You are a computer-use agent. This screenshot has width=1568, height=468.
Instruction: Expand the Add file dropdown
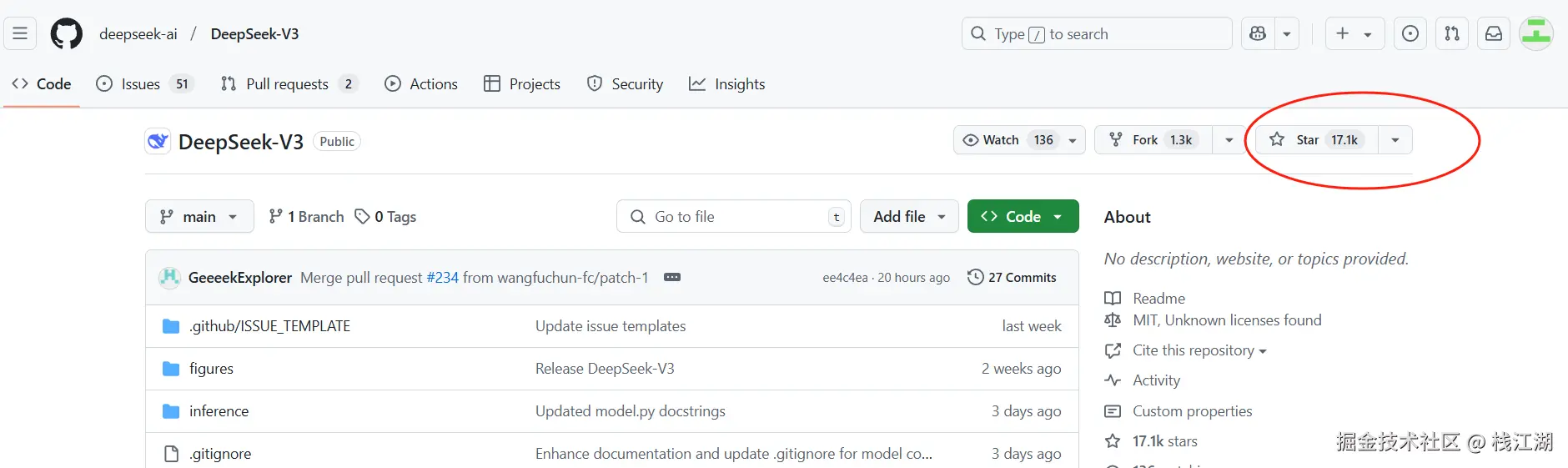point(909,217)
